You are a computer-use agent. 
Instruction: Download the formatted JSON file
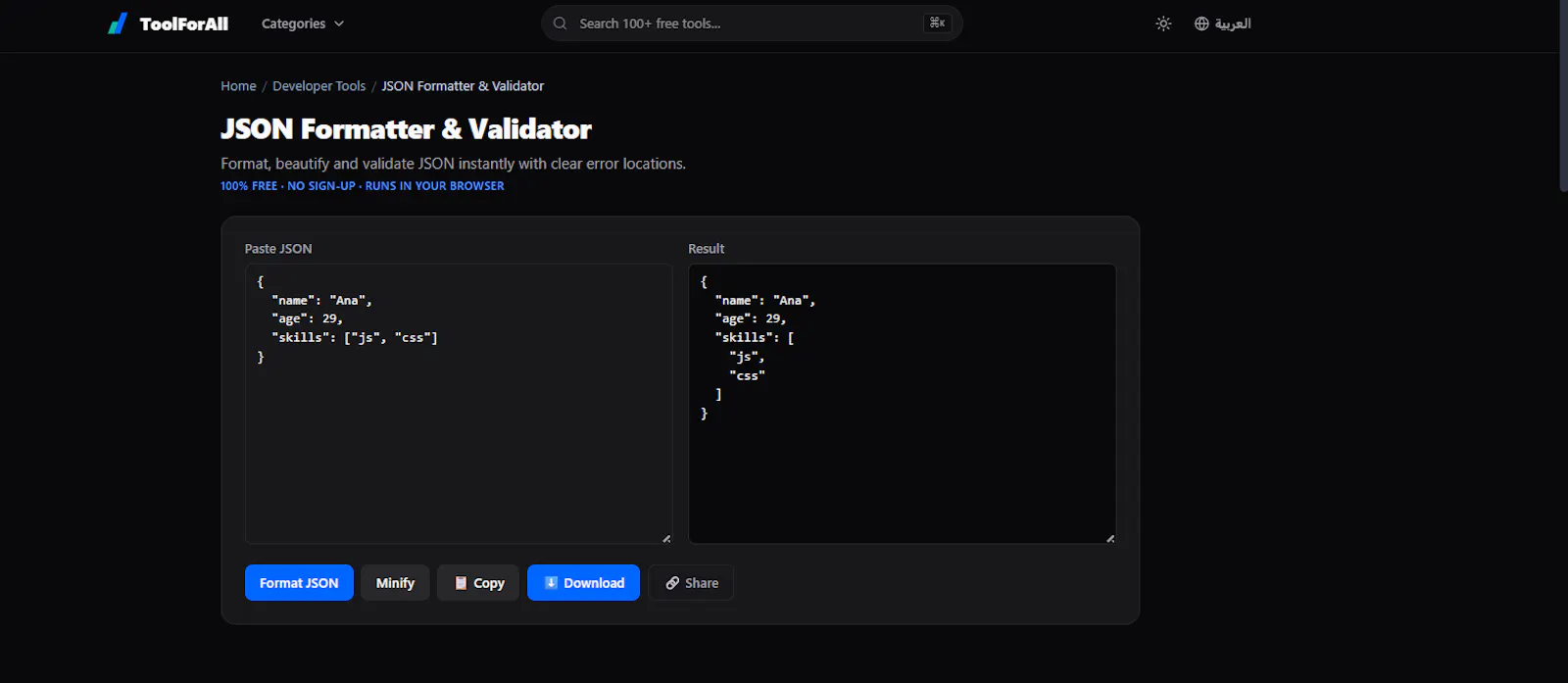583,583
